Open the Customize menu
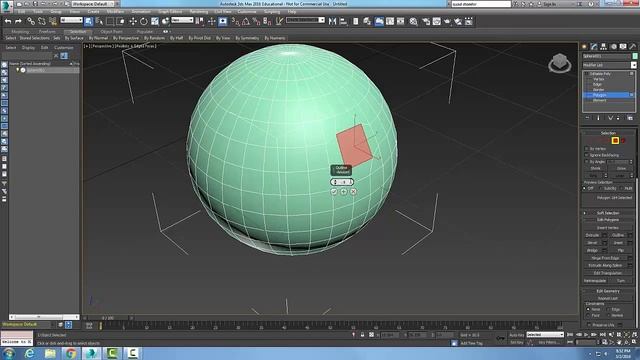The height and width of the screenshot is (360, 640). 247,11
